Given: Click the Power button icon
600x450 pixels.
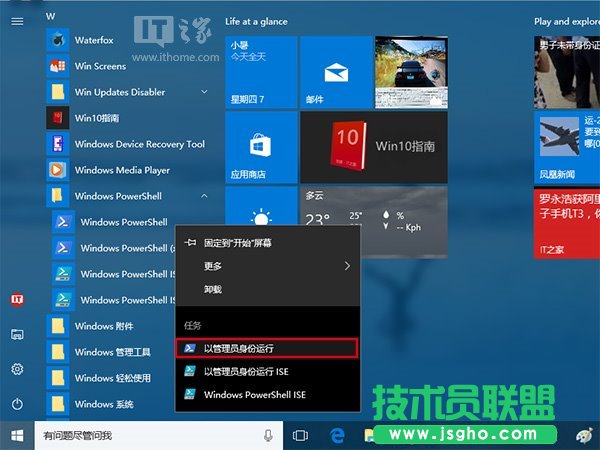Looking at the screenshot, I should (x=17, y=404).
